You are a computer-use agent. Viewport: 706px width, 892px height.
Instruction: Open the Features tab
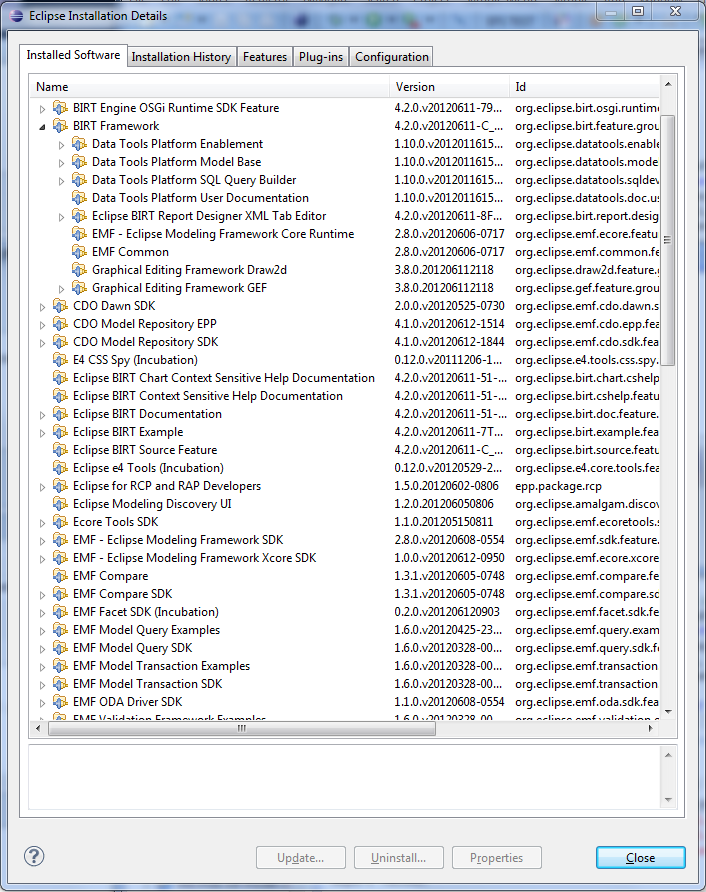click(x=265, y=57)
